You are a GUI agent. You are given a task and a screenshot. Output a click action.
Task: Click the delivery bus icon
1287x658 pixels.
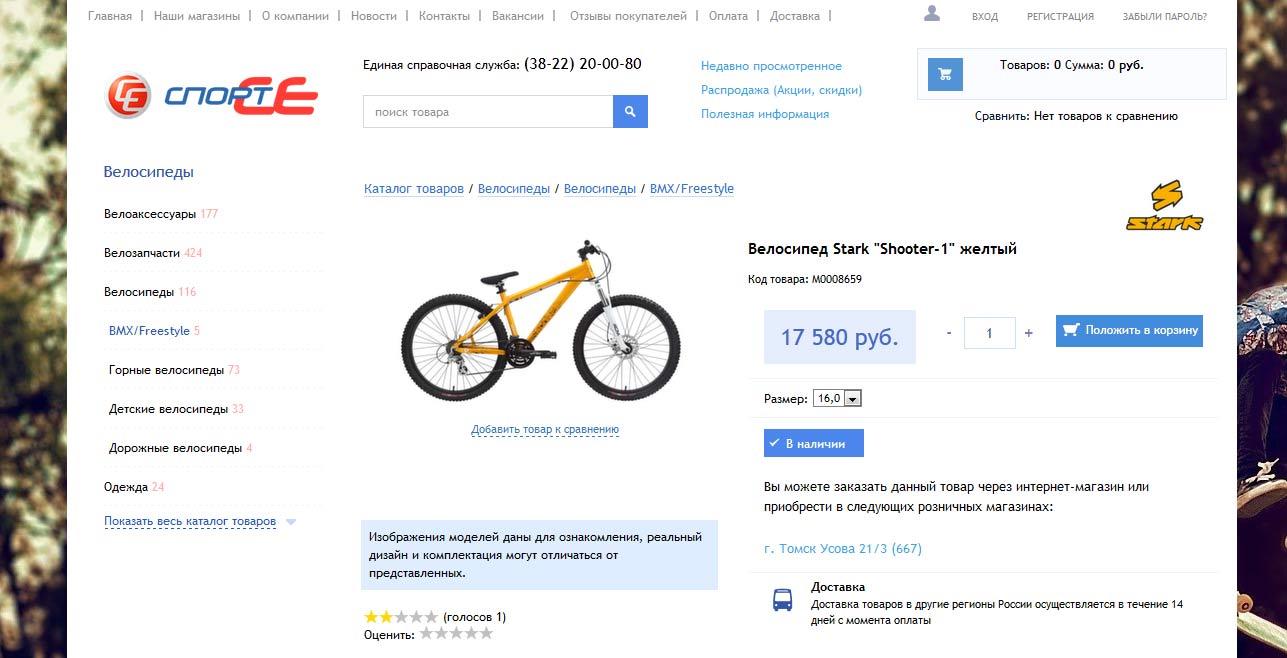coord(783,599)
